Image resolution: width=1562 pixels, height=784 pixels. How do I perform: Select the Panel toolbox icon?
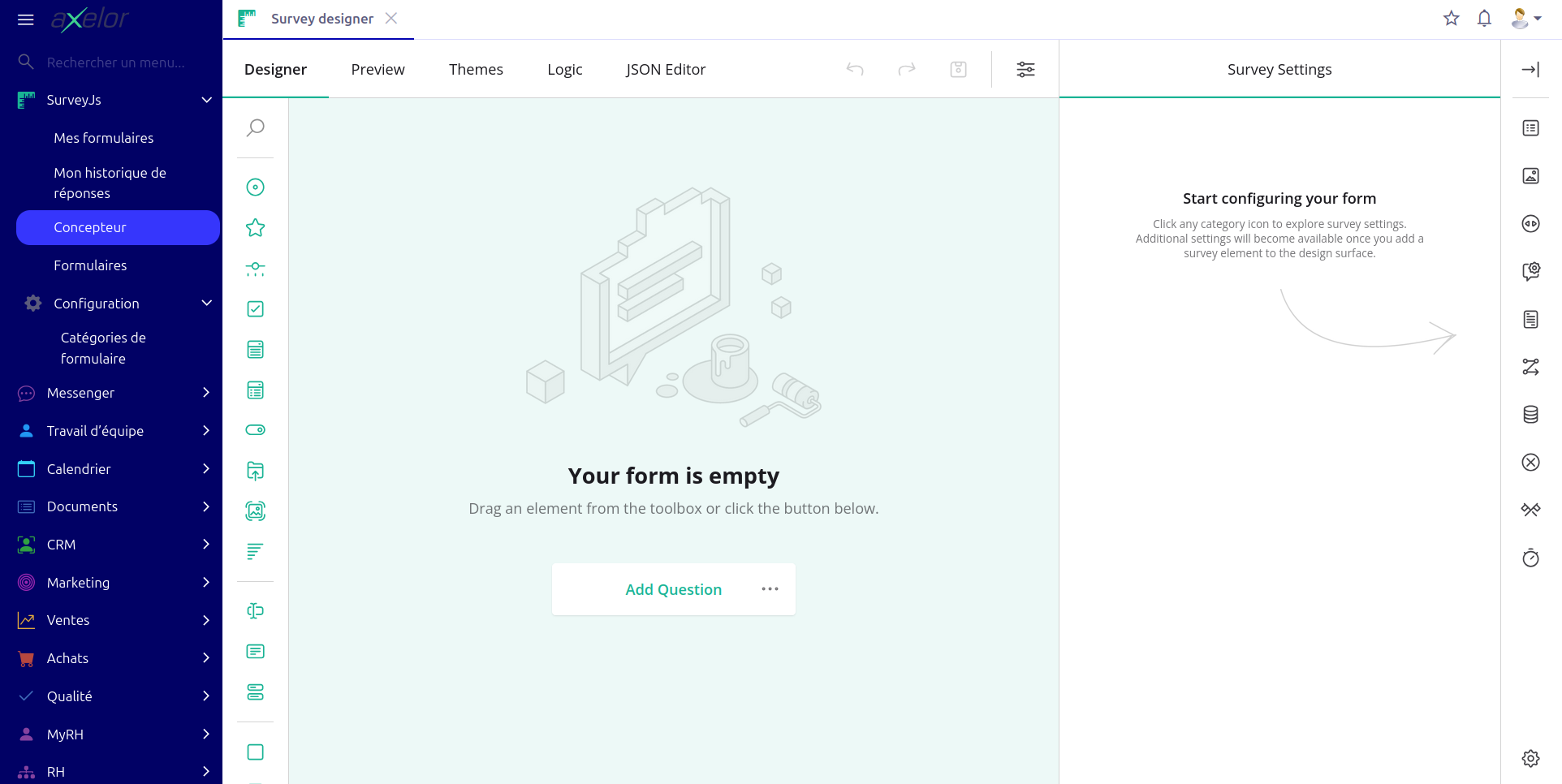(255, 752)
